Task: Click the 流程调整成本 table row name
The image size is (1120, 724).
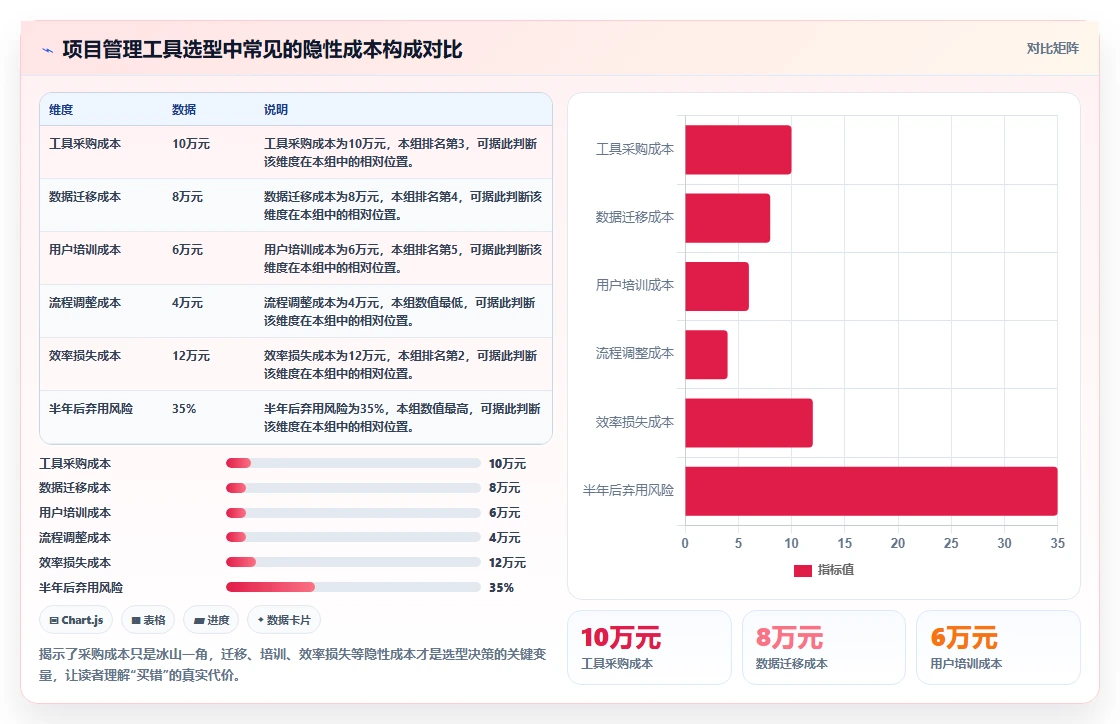Action: (85, 303)
